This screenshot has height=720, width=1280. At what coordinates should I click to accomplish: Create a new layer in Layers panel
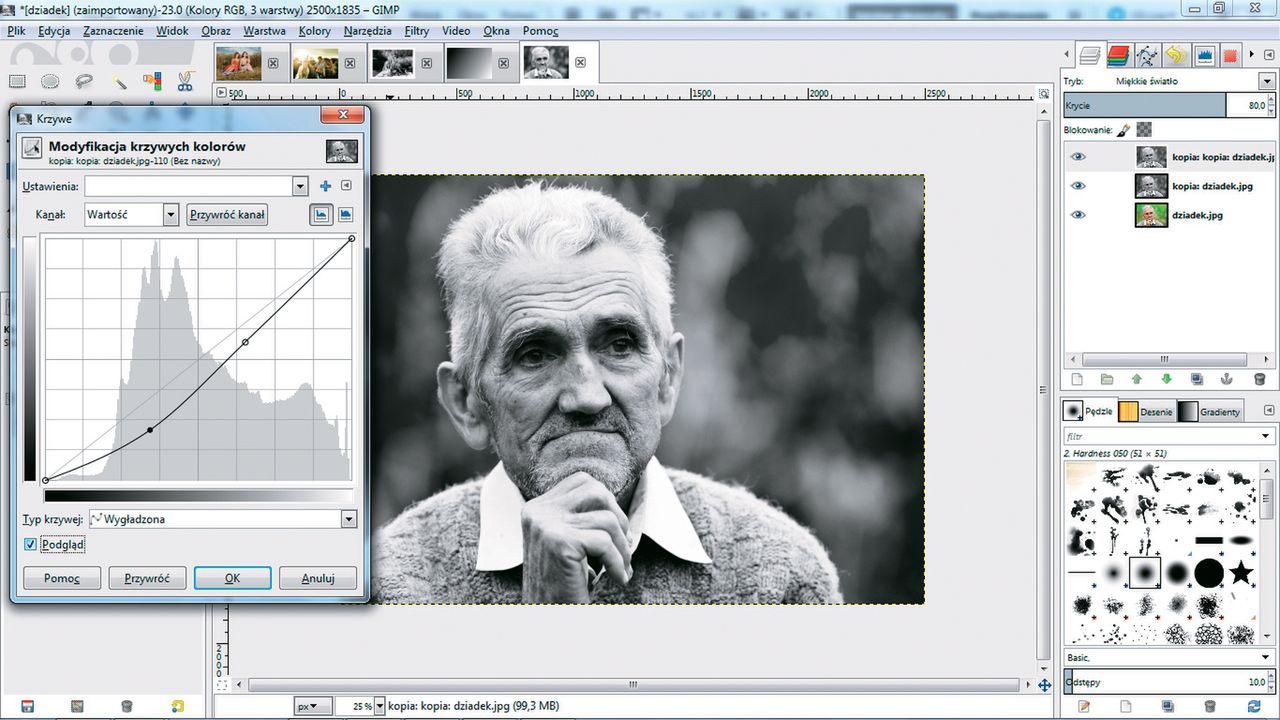tap(1077, 379)
